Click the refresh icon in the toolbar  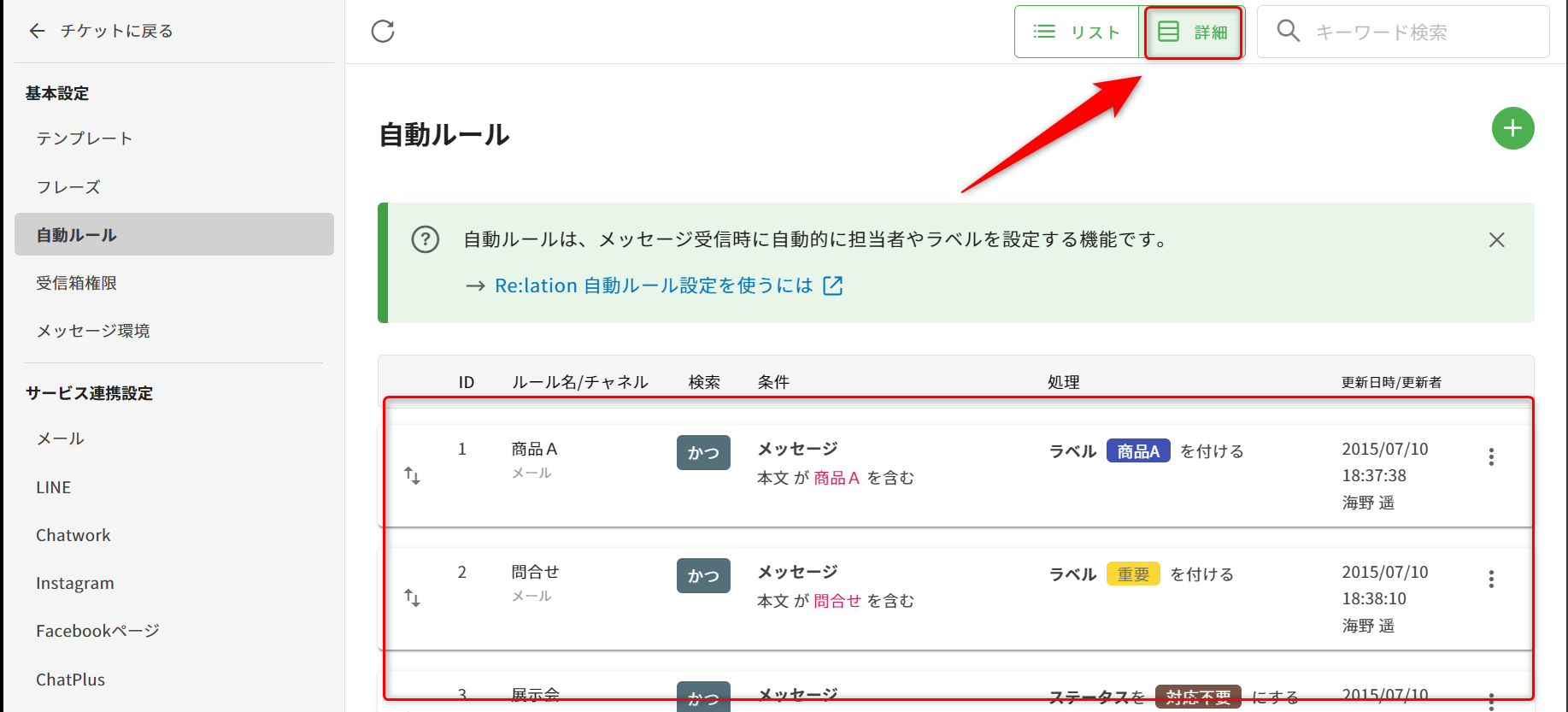(383, 32)
